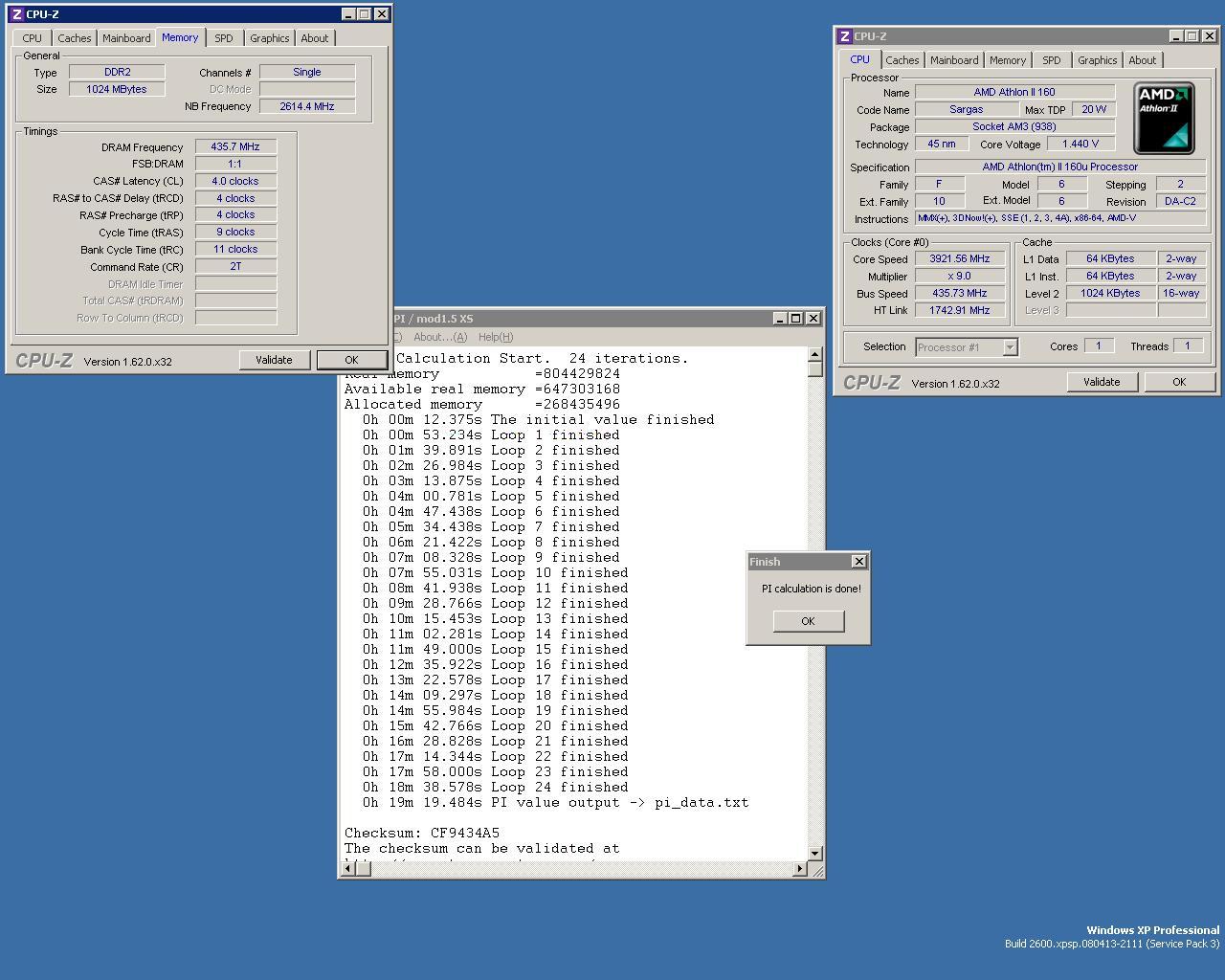This screenshot has width=1225, height=980.
Task: Click the horizontal scrollbar track in Super PI
Action: (x=584, y=868)
